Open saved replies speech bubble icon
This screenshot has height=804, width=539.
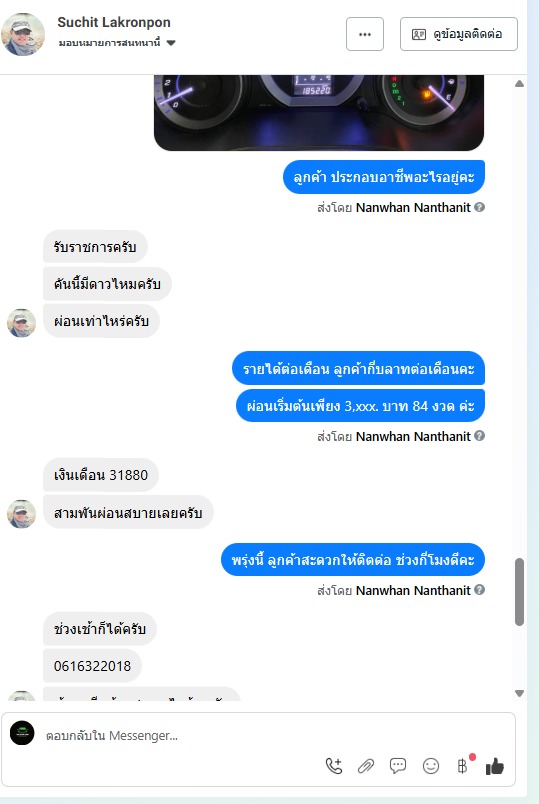pos(398,766)
